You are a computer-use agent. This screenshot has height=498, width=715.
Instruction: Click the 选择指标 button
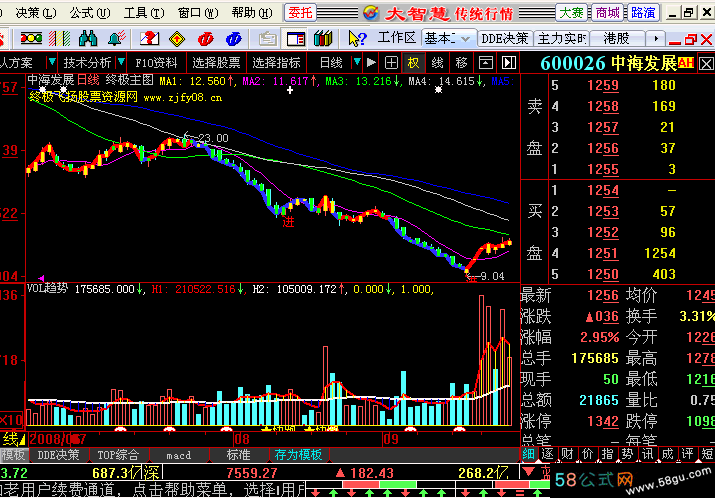pos(276,62)
